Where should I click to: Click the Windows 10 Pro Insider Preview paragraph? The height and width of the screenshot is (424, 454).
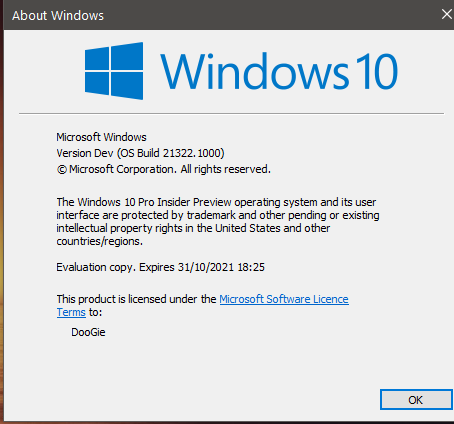[x=218, y=221]
